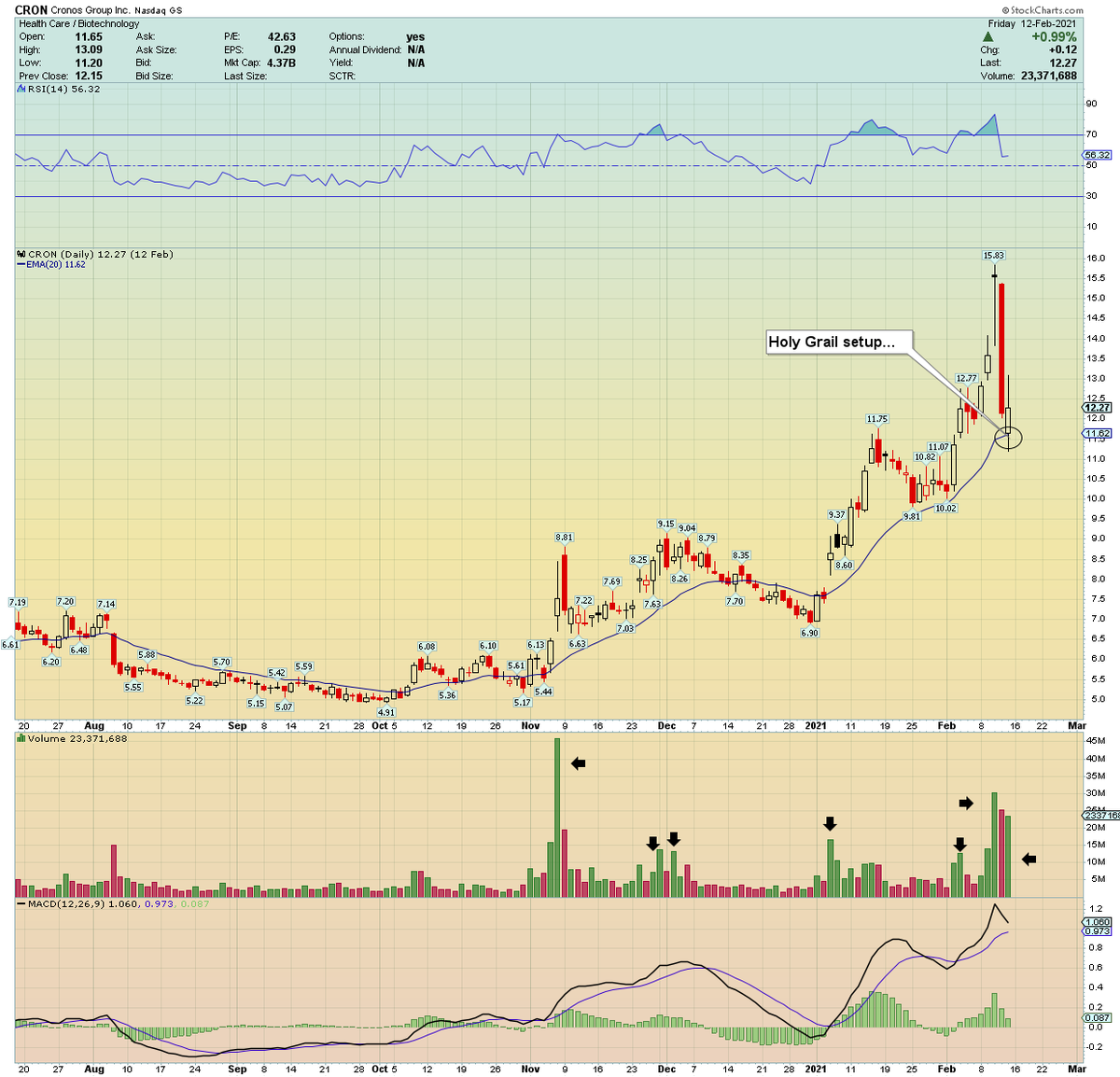
Task: Click the Open value 11.65
Action: [x=89, y=36]
